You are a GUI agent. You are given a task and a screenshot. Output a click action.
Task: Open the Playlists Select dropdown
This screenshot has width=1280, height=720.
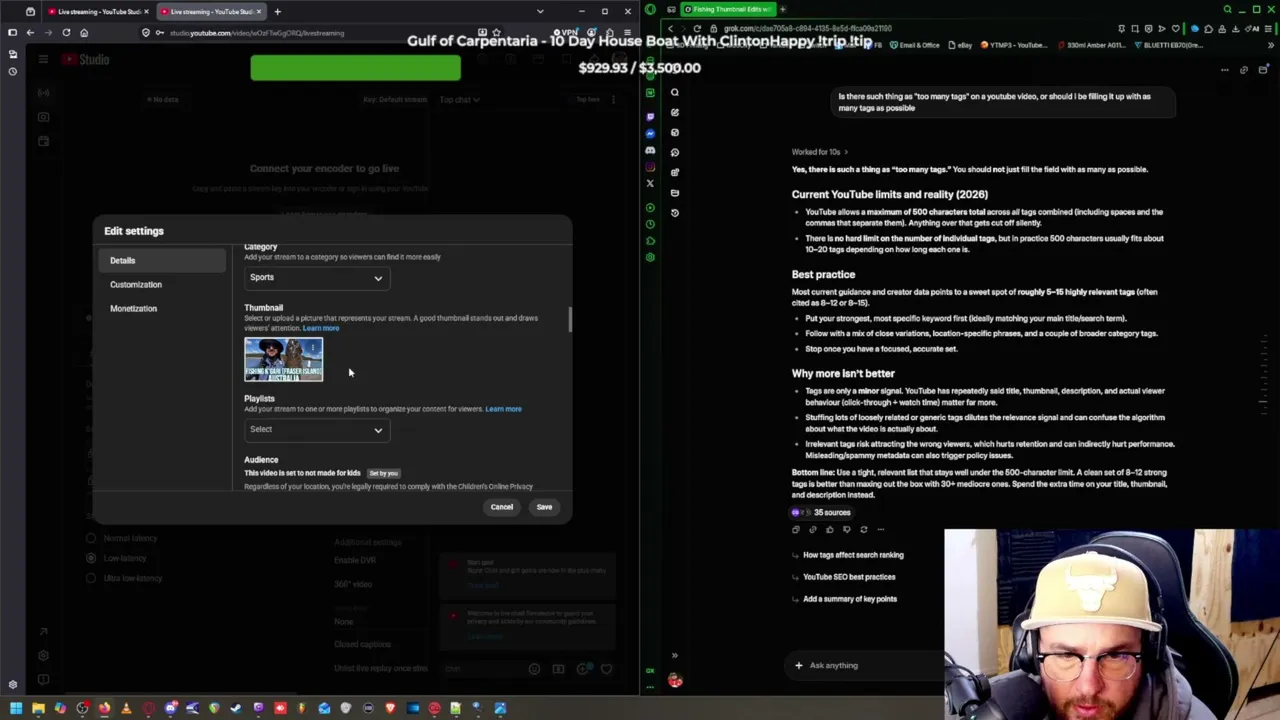point(316,430)
